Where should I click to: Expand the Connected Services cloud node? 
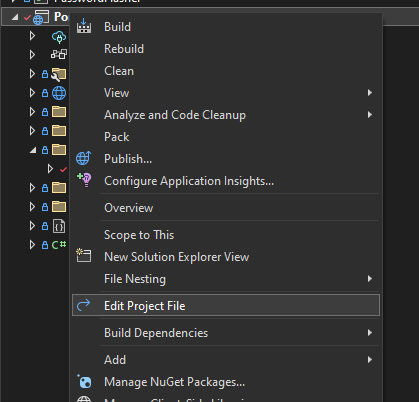pyautogui.click(x=32, y=36)
